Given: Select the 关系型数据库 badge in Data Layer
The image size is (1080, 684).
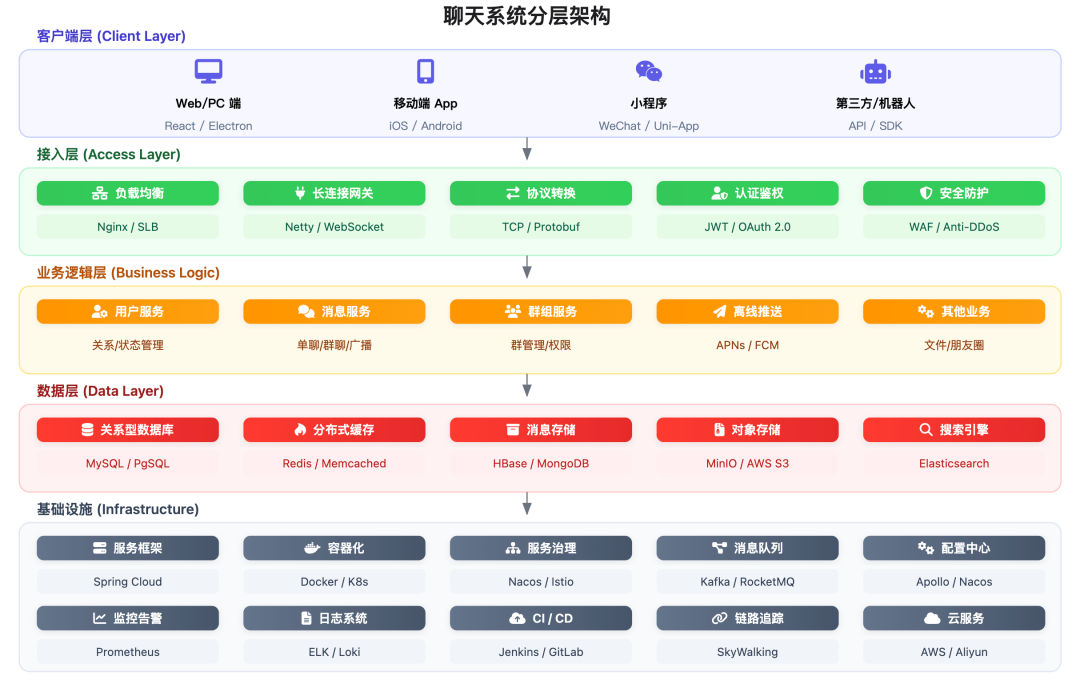Looking at the screenshot, I should point(127,430).
